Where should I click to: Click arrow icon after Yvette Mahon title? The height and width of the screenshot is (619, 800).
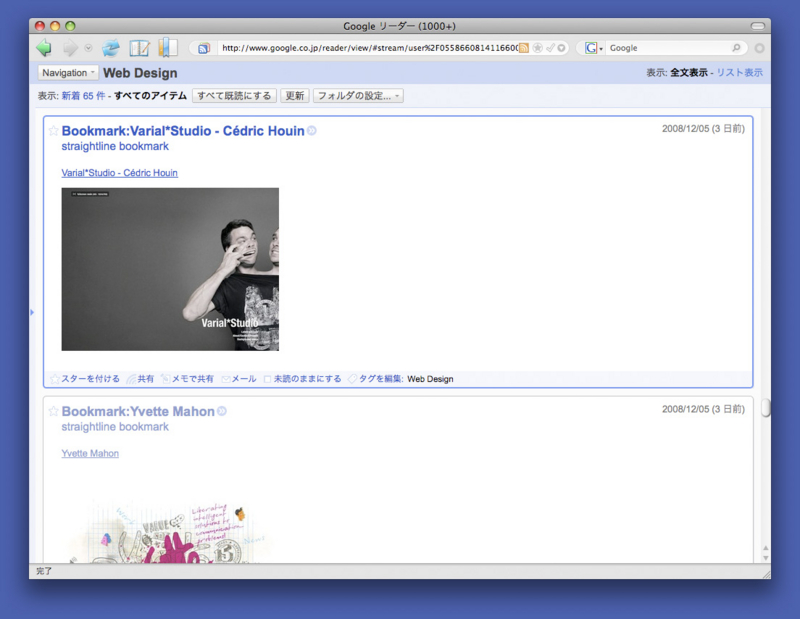click(222, 411)
